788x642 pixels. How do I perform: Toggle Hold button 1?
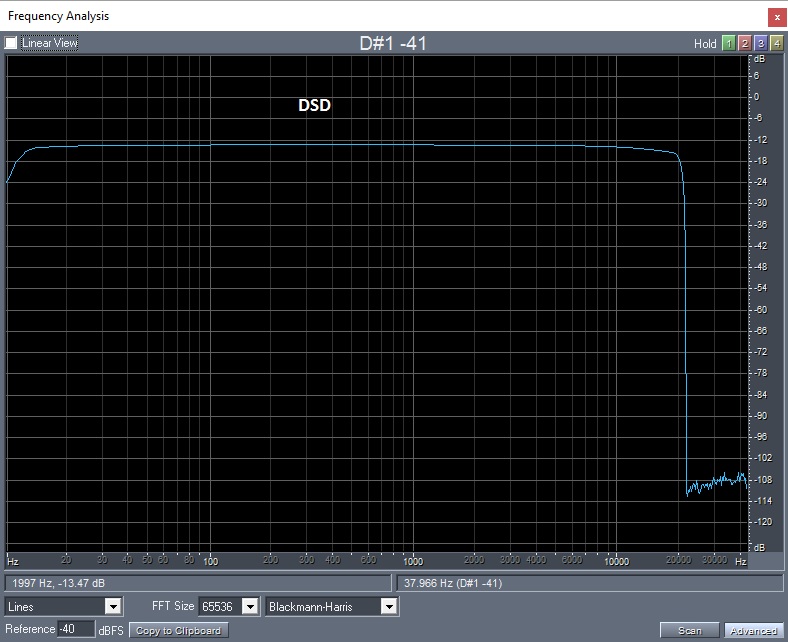[728, 43]
